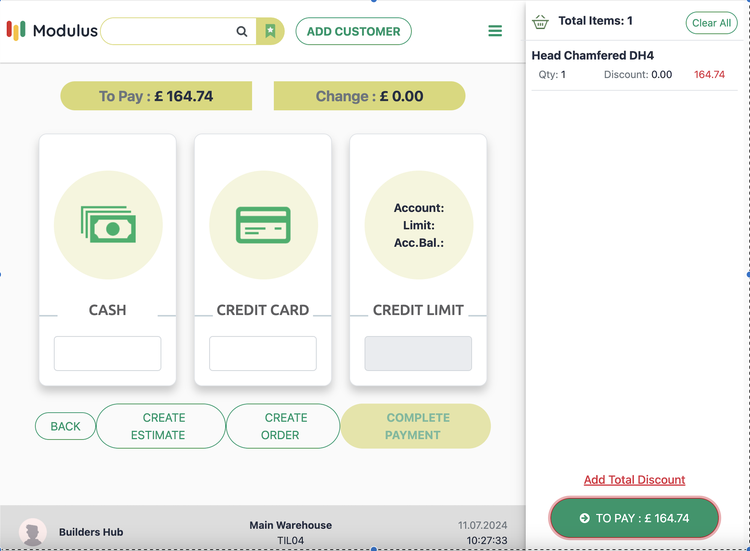Click the basket icon beside Total Items

coord(541,21)
